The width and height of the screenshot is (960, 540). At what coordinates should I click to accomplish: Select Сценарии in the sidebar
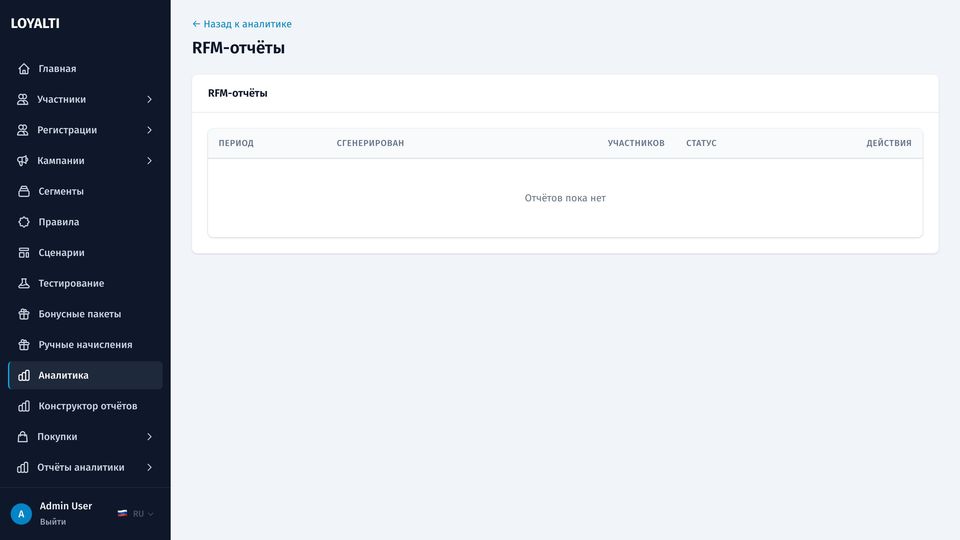[x=85, y=252]
